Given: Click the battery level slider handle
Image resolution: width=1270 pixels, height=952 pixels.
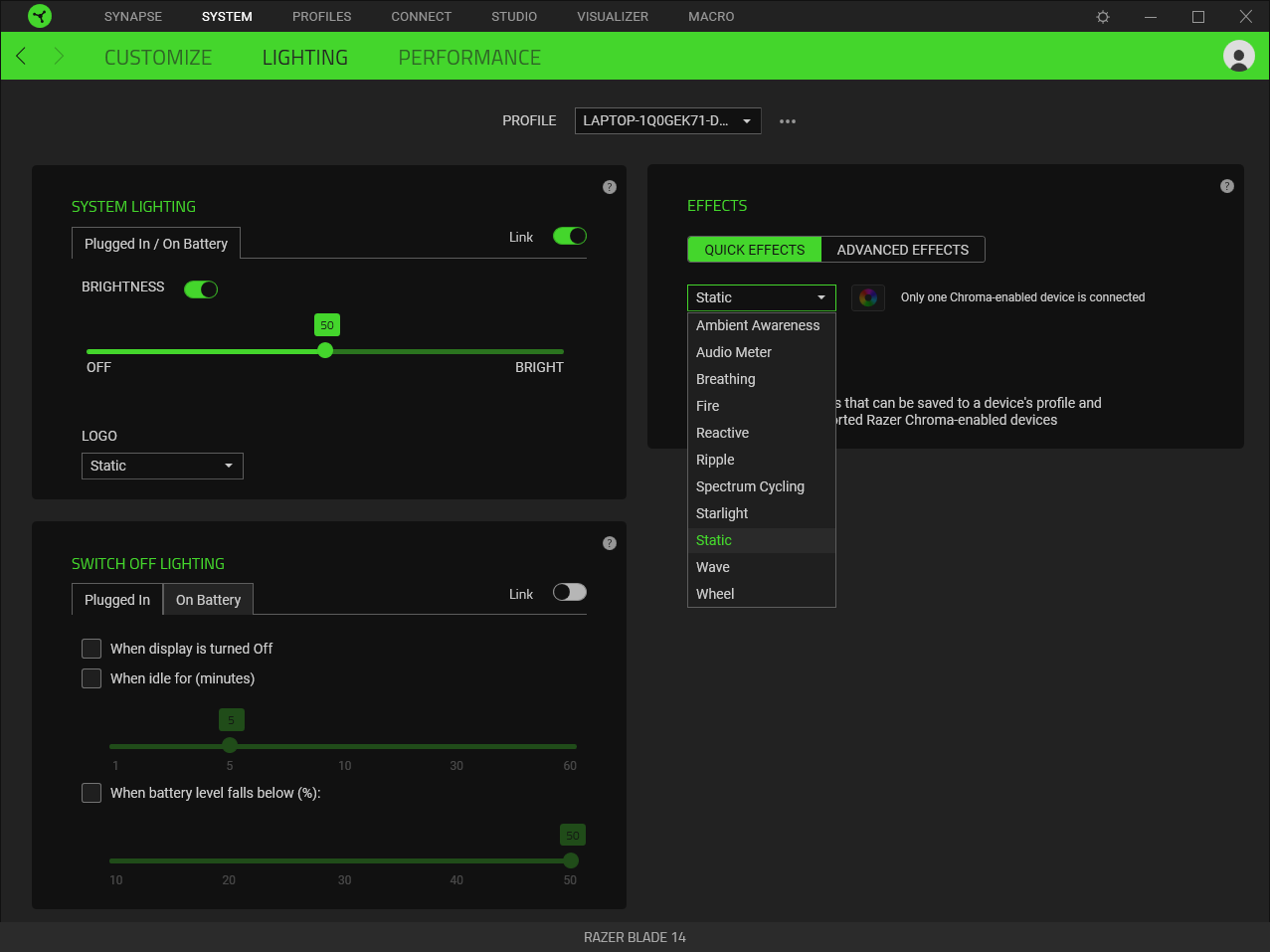Looking at the screenshot, I should (571, 860).
